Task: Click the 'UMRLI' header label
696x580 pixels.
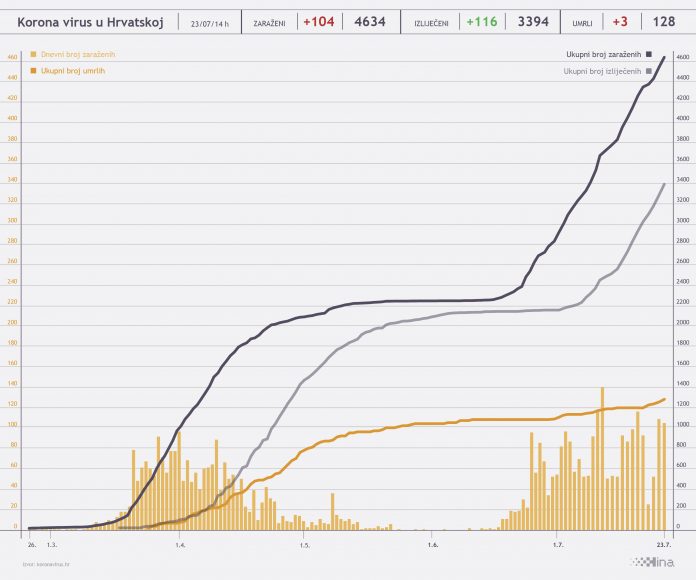Action: point(582,24)
